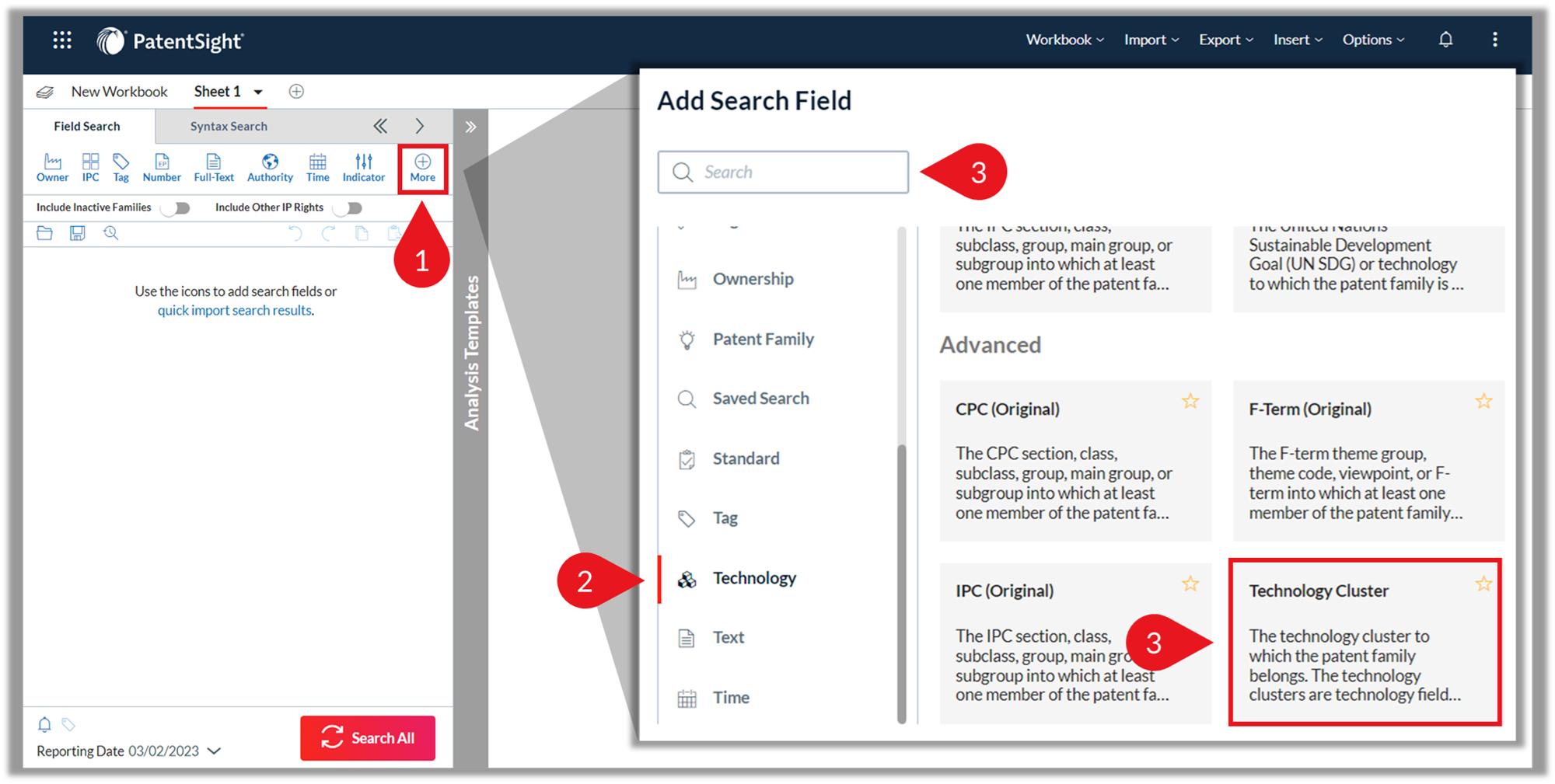The height and width of the screenshot is (784, 1555).
Task: Add an IPC search field
Action: [x=90, y=167]
